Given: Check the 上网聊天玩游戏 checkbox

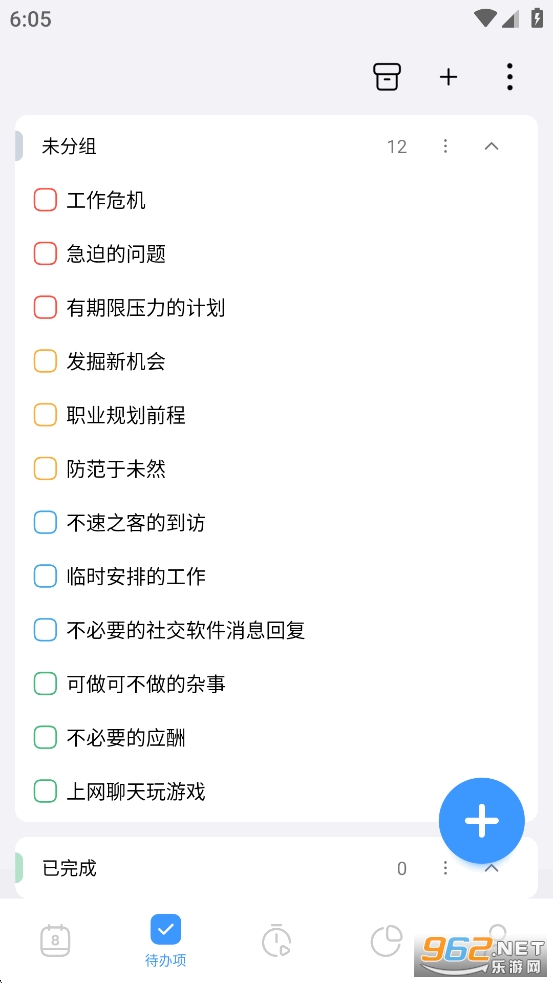Looking at the screenshot, I should pos(45,791).
